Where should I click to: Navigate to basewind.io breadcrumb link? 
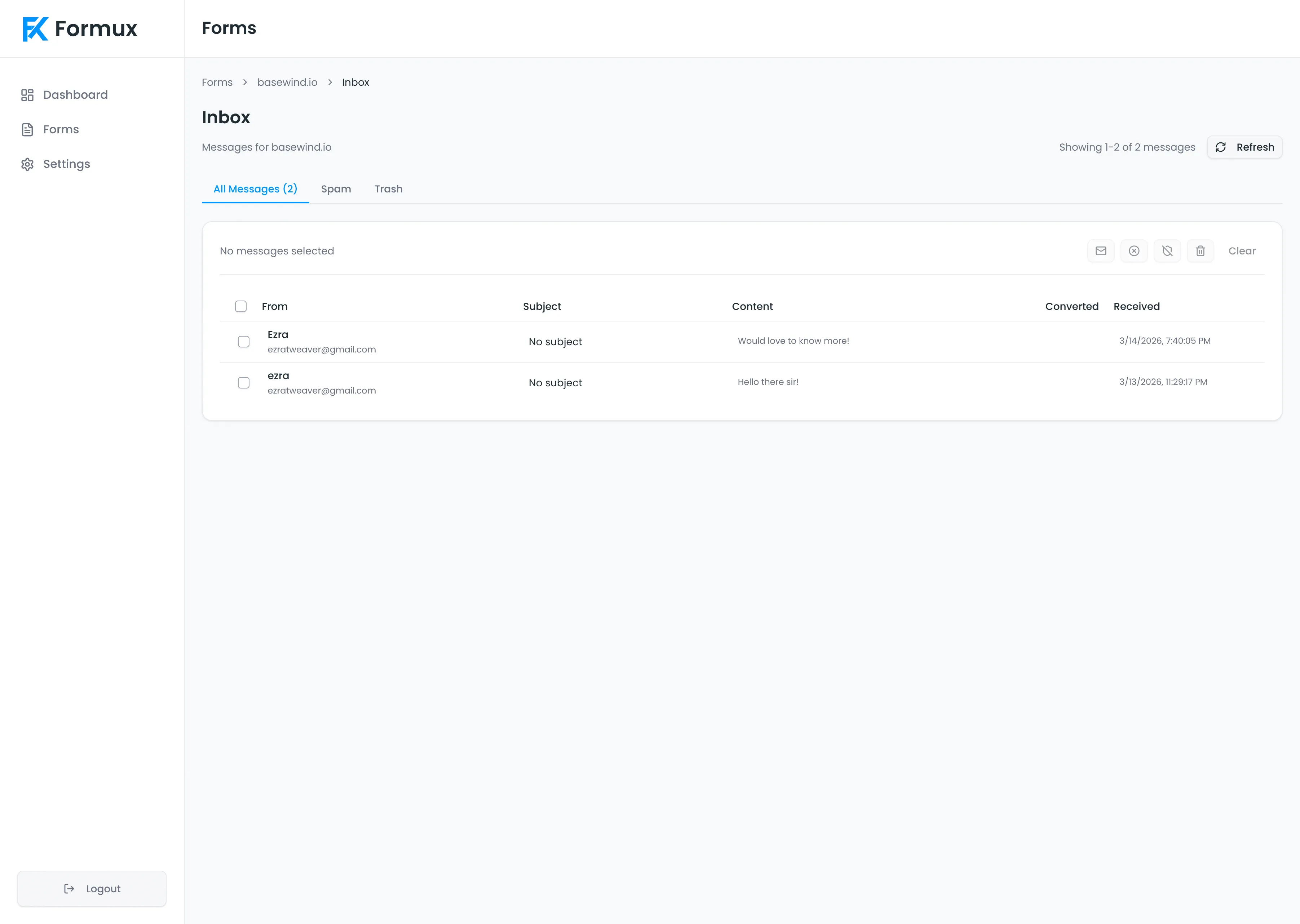click(287, 83)
